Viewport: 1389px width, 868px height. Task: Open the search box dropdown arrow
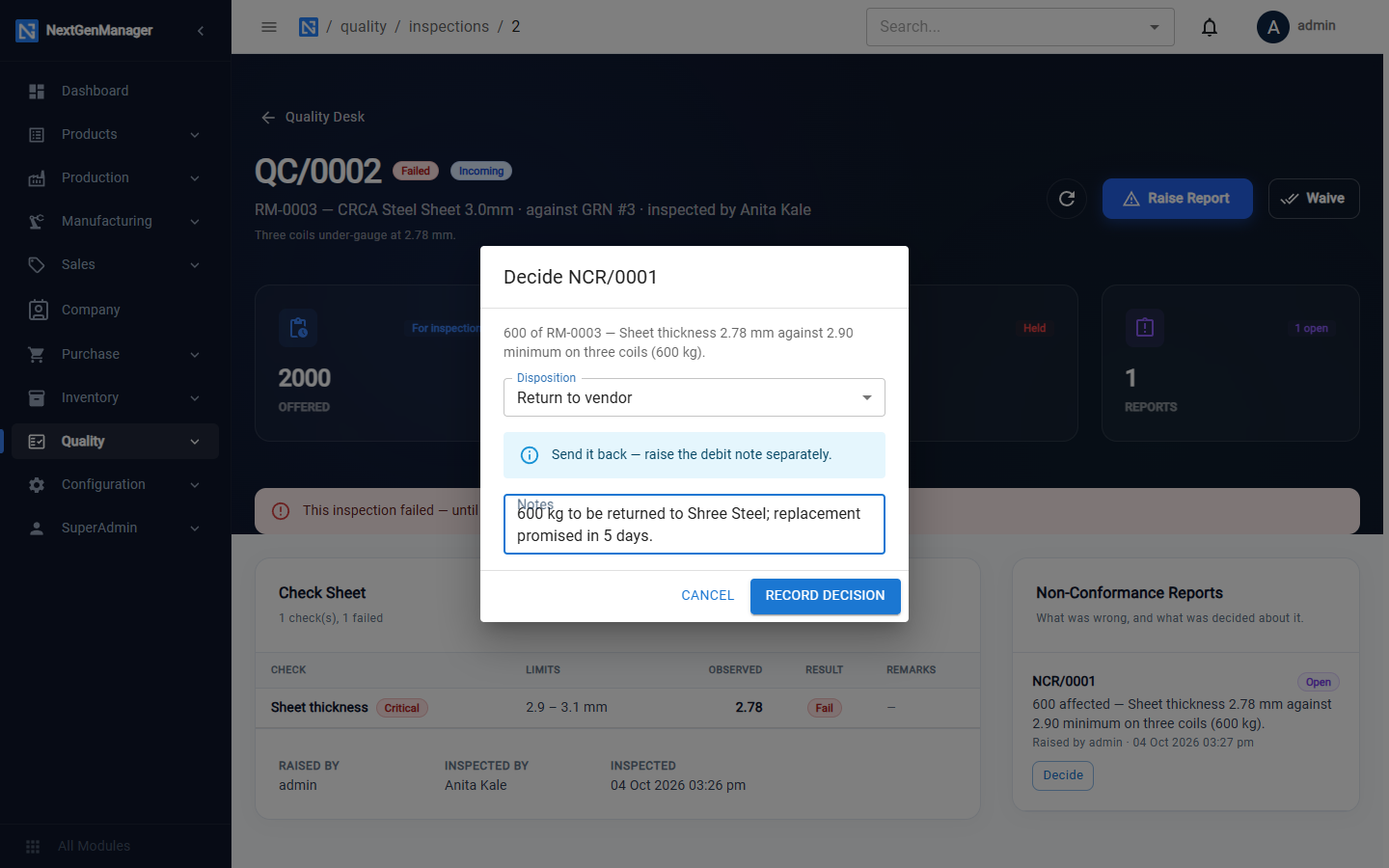point(1155,27)
